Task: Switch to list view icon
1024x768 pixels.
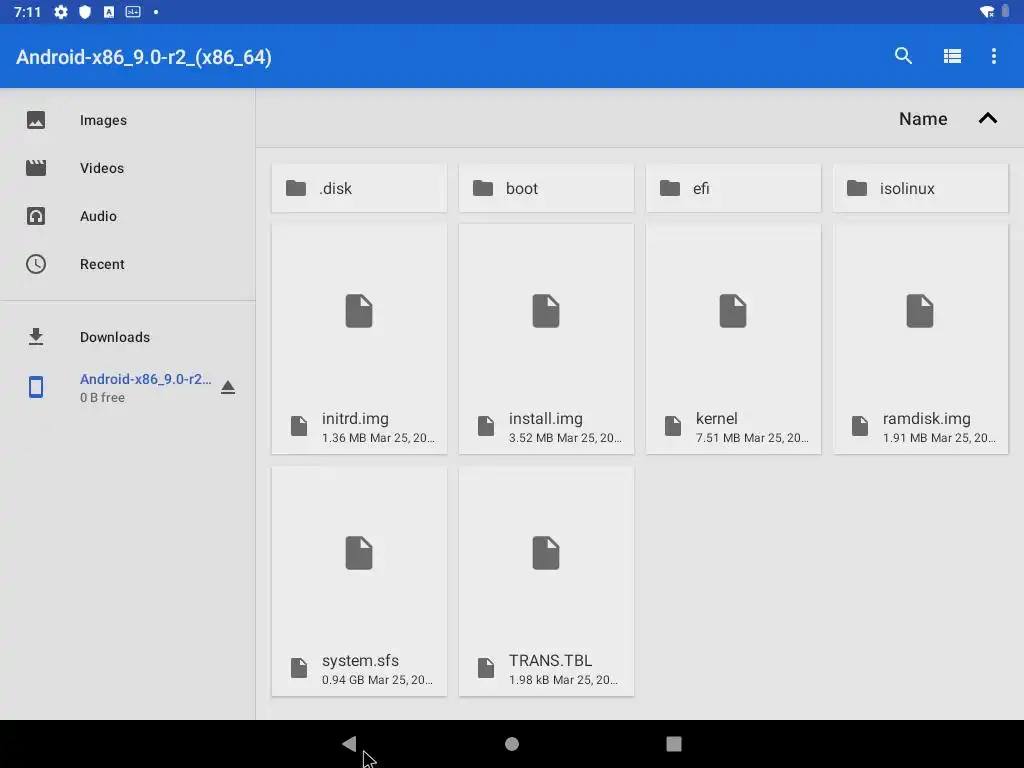Action: pyautogui.click(x=952, y=56)
